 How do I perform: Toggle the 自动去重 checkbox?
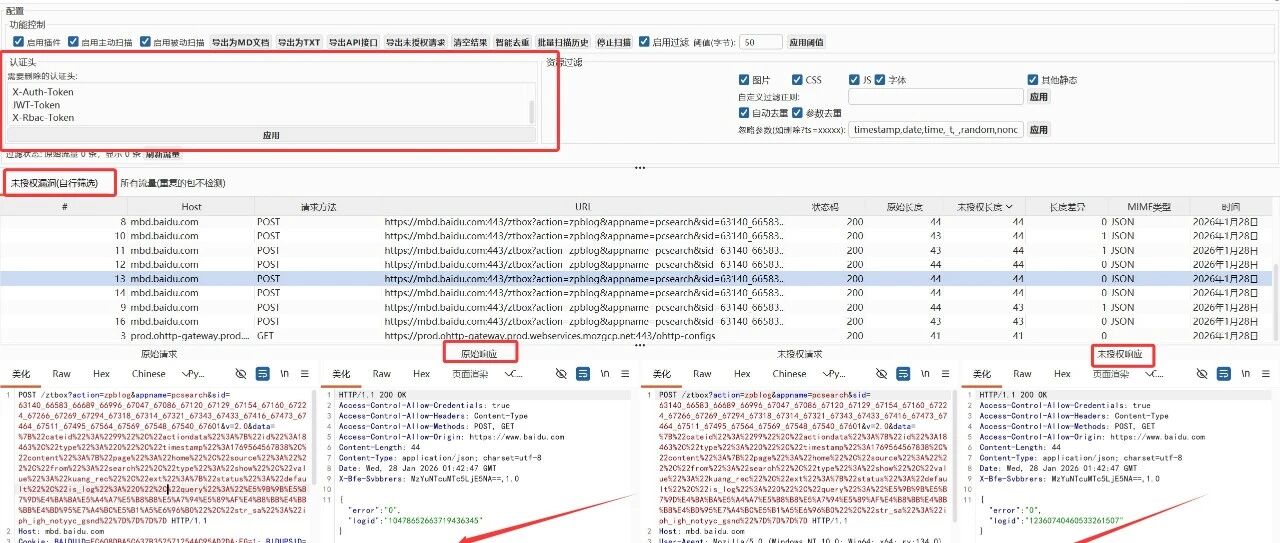743,113
